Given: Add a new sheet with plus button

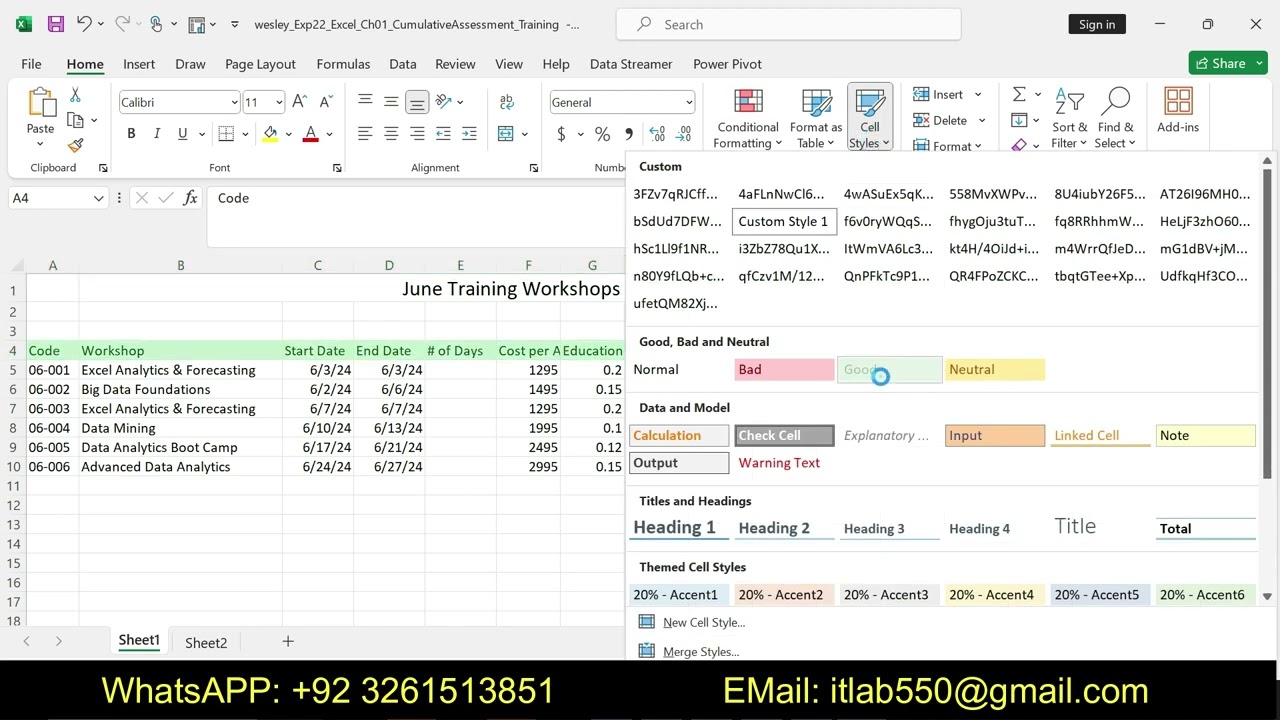Looking at the screenshot, I should point(287,641).
